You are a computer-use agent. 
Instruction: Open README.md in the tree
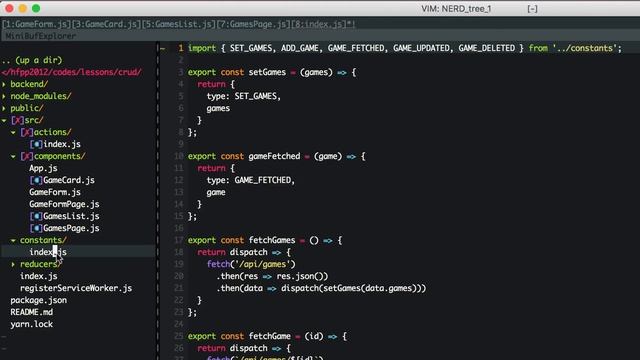(x=31, y=312)
